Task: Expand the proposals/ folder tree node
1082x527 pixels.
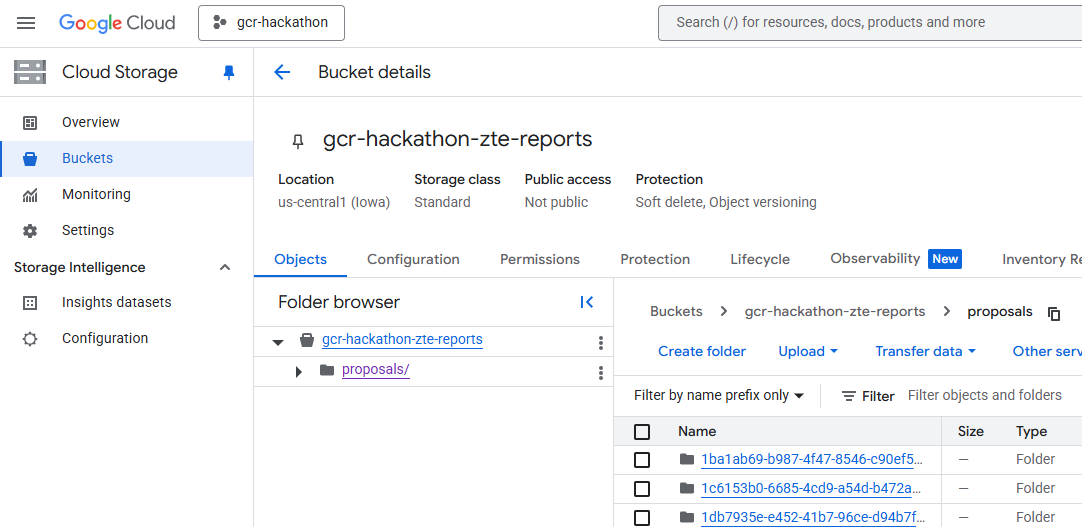Action: 298,371
